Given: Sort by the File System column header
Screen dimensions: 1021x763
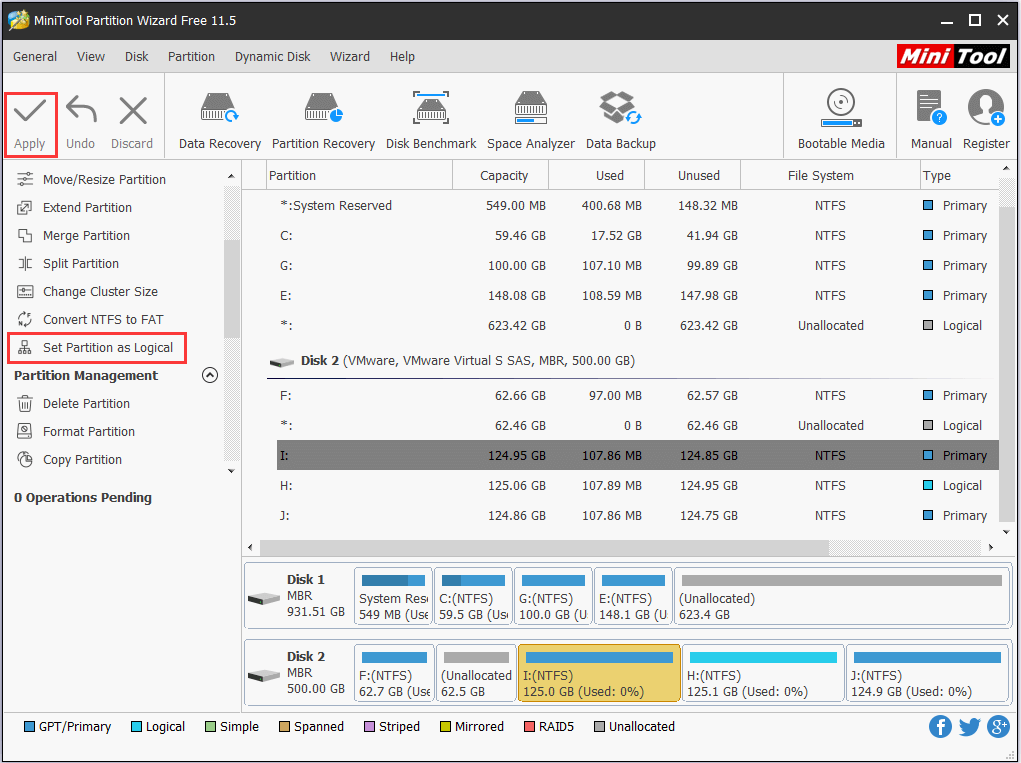Looking at the screenshot, I should coord(830,175).
